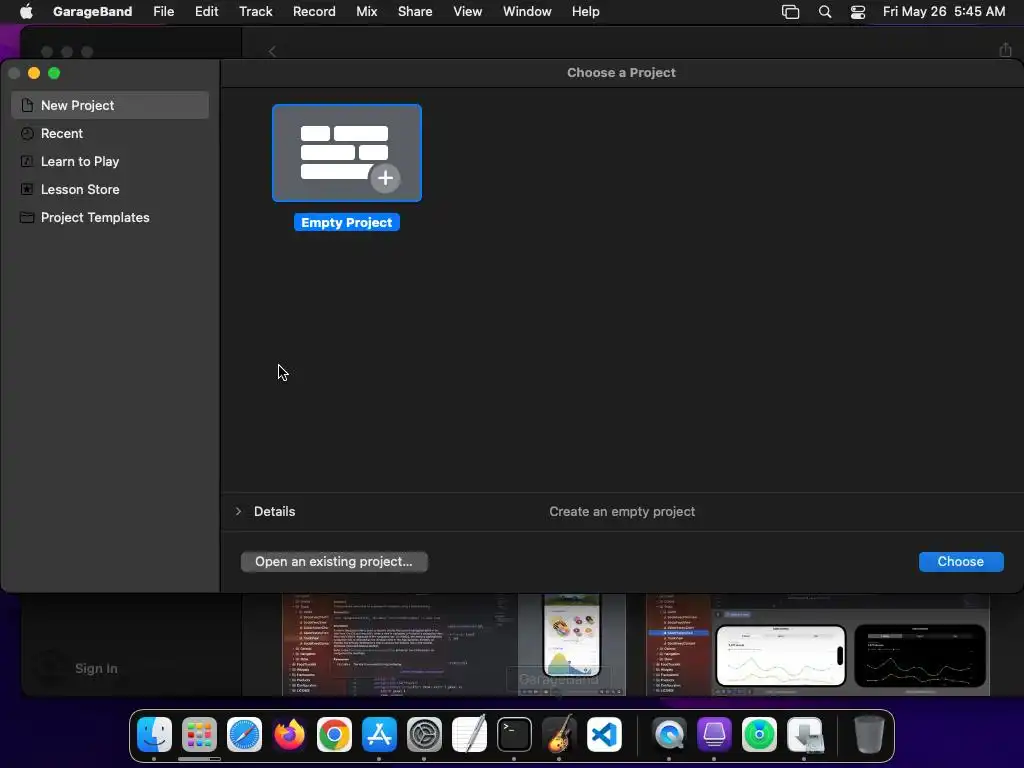This screenshot has height=768, width=1024.
Task: Open the Mix menu
Action: pyautogui.click(x=366, y=12)
